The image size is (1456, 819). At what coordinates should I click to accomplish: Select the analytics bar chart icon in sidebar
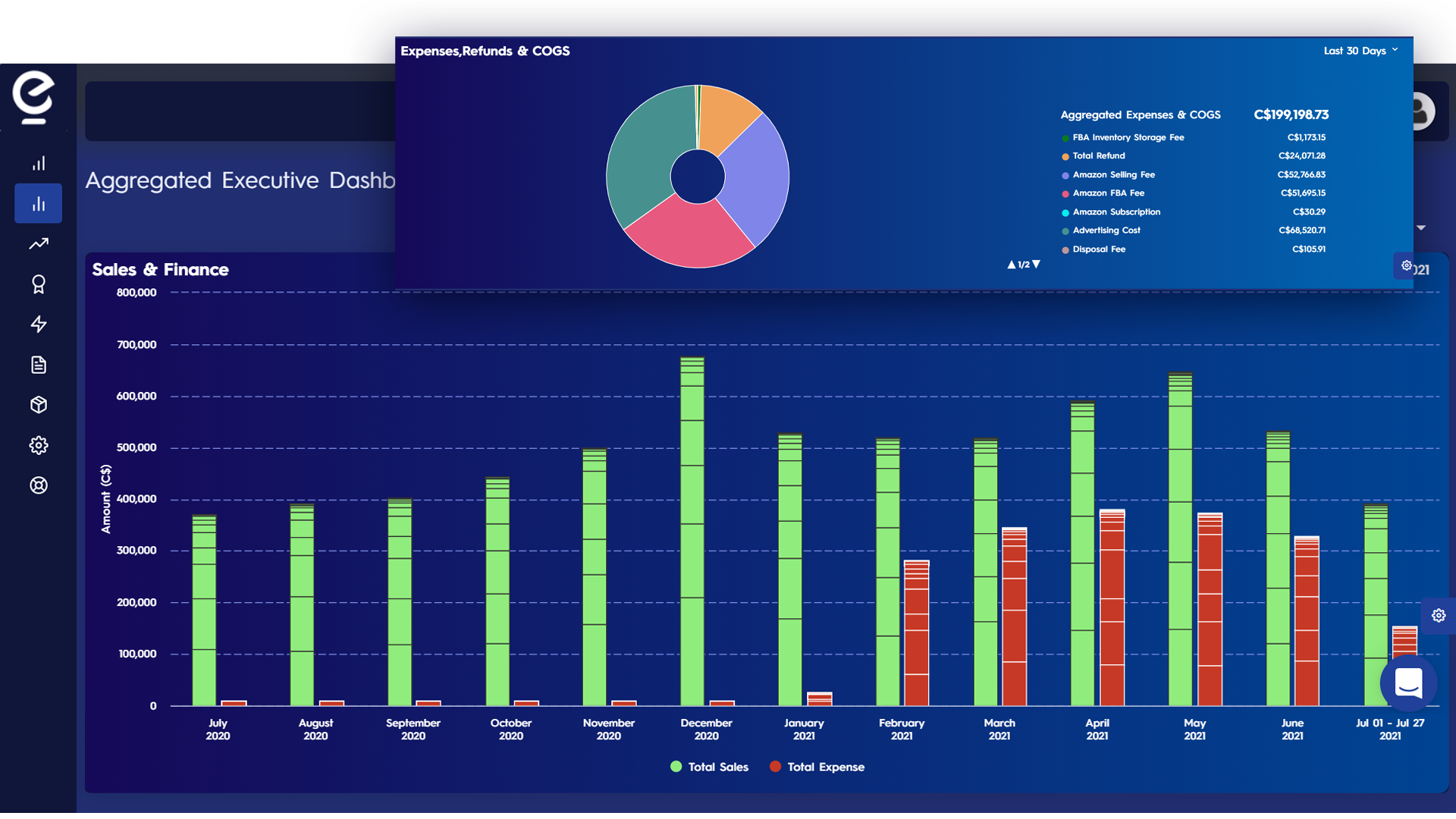[39, 162]
